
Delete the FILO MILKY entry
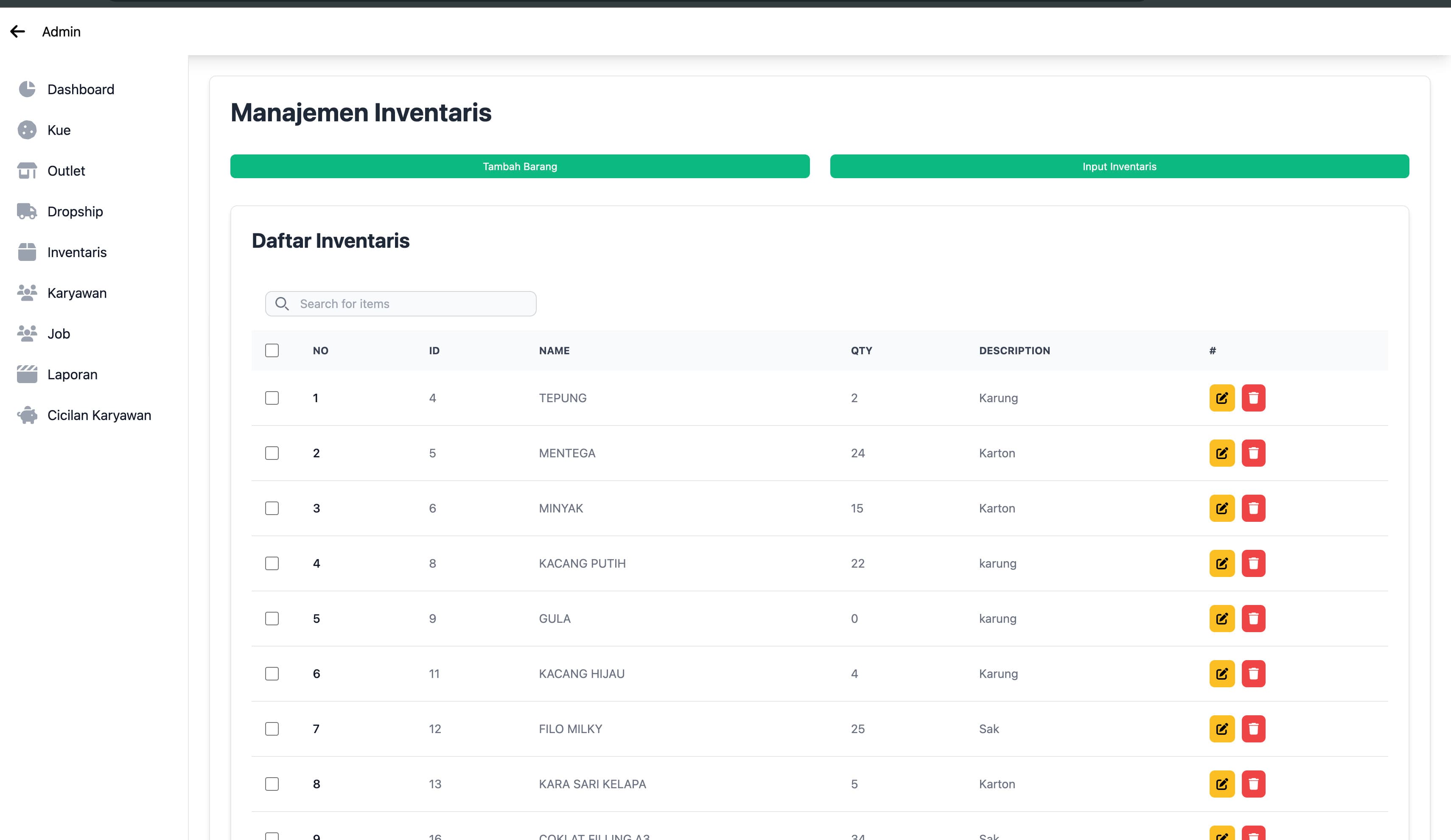click(x=1253, y=729)
